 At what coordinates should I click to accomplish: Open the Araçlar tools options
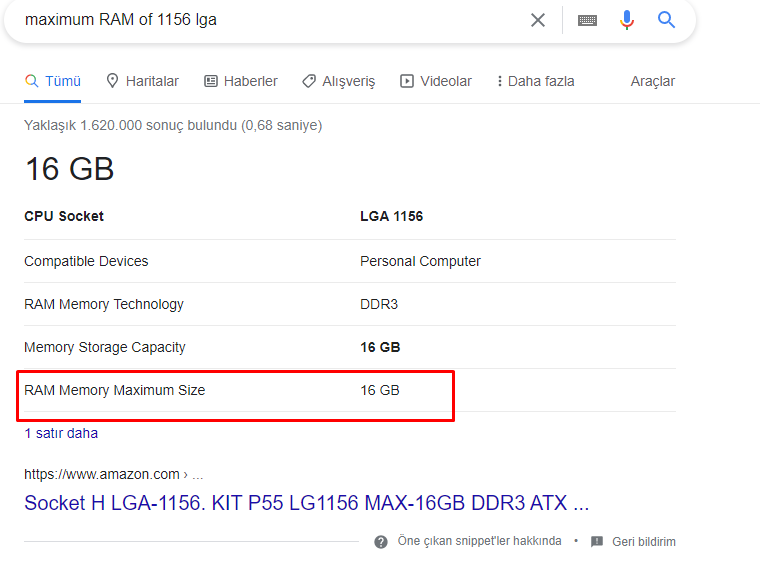pos(652,81)
